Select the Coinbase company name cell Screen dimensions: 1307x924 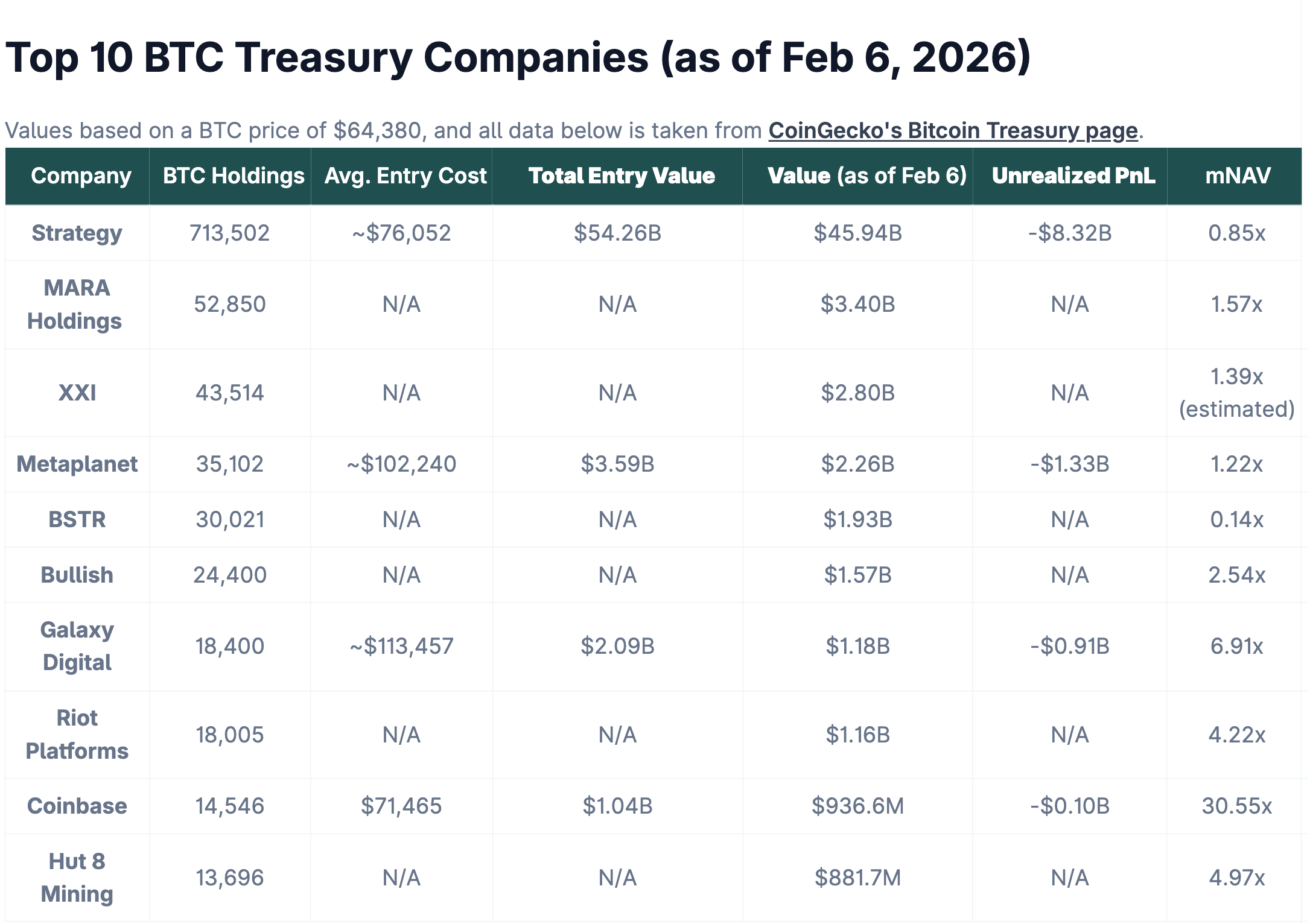click(x=77, y=806)
